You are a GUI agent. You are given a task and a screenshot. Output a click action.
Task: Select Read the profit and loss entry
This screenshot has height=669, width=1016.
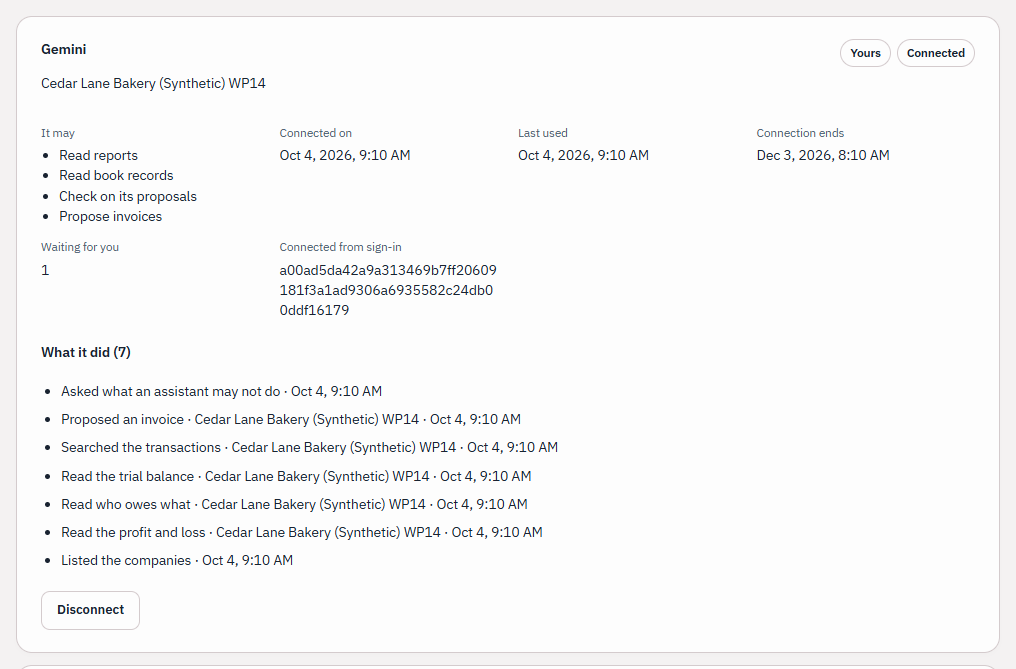pyautogui.click(x=302, y=532)
